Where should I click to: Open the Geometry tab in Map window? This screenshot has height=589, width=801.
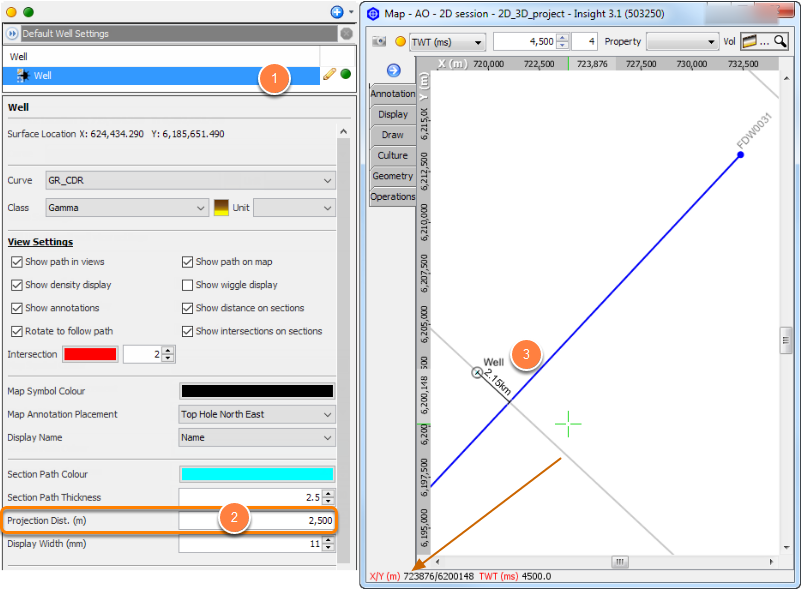(x=393, y=176)
